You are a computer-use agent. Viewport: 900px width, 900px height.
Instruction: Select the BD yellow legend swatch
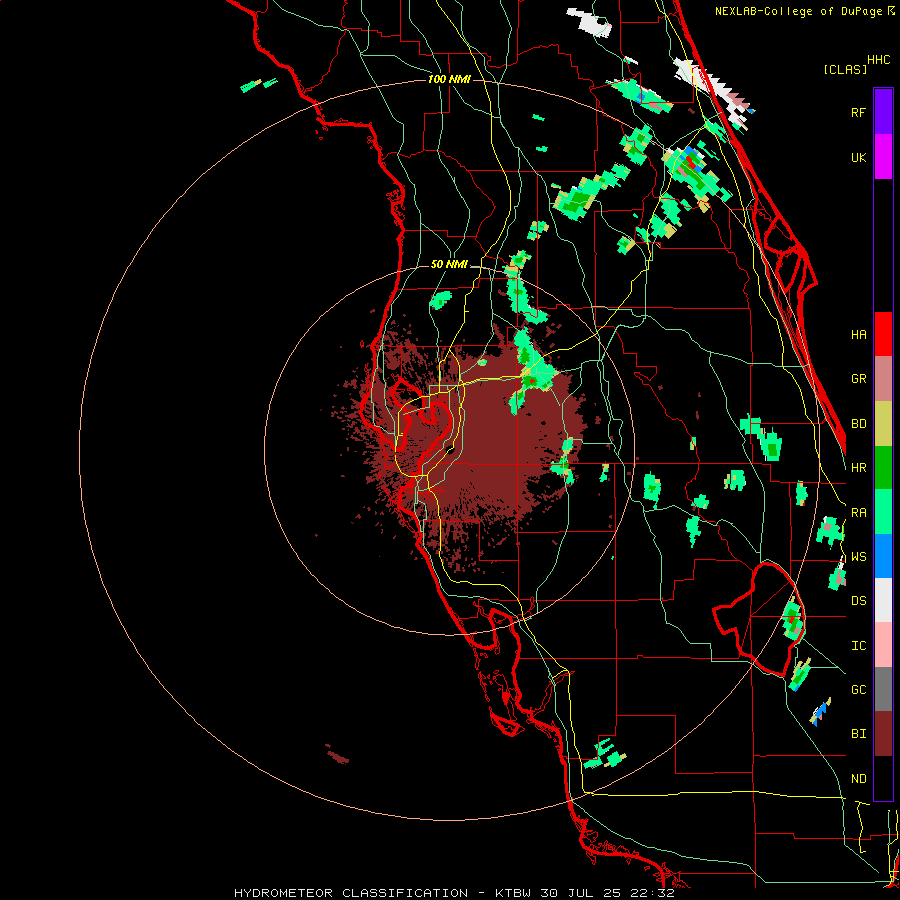(883, 423)
